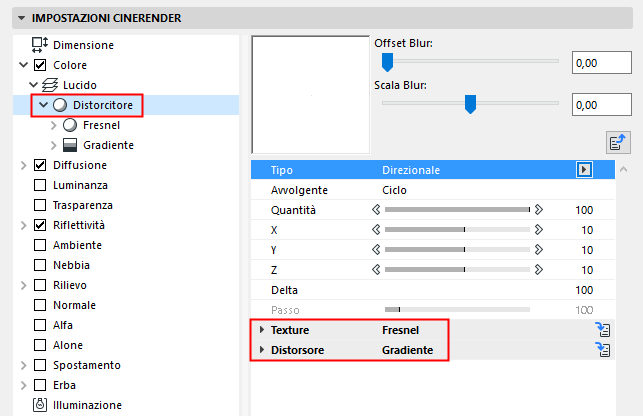Click the Scala Blur slider
Image resolution: width=643 pixels, height=416 pixels.
tap(470, 102)
